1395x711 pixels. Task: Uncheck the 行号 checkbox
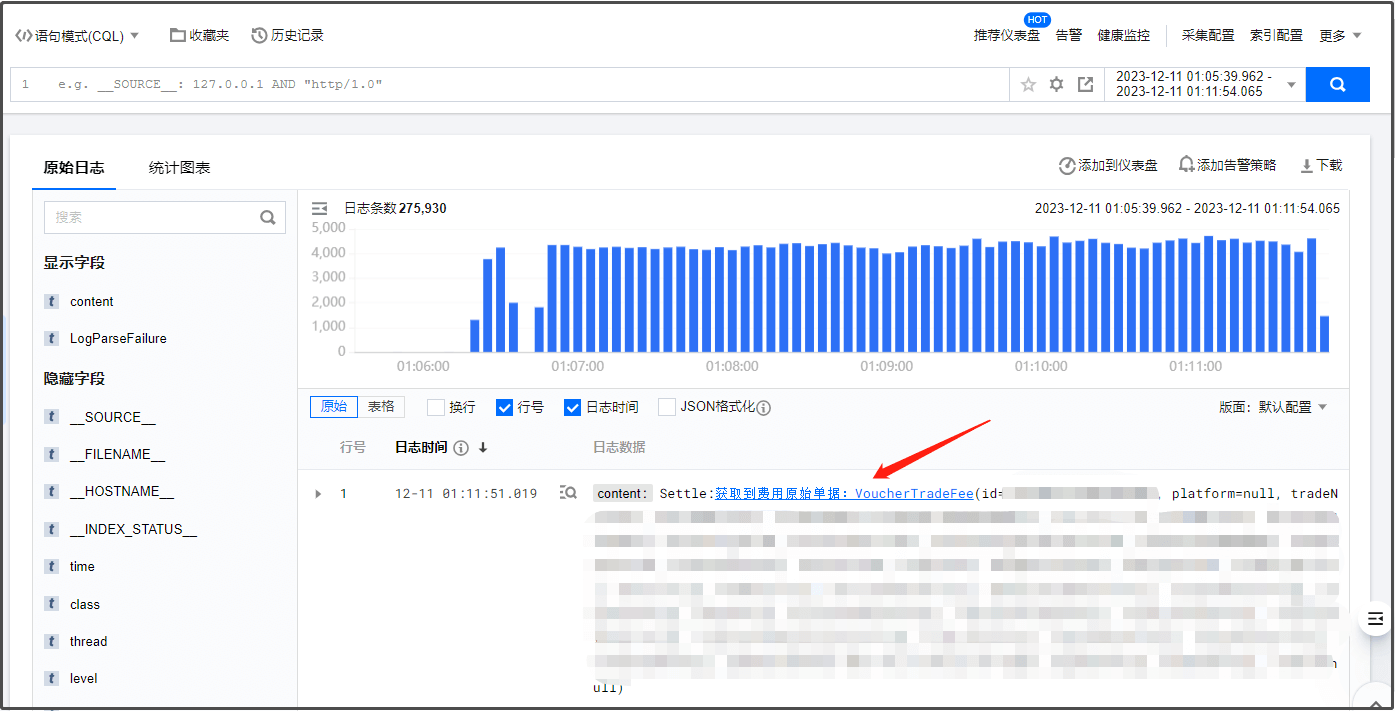(x=505, y=408)
